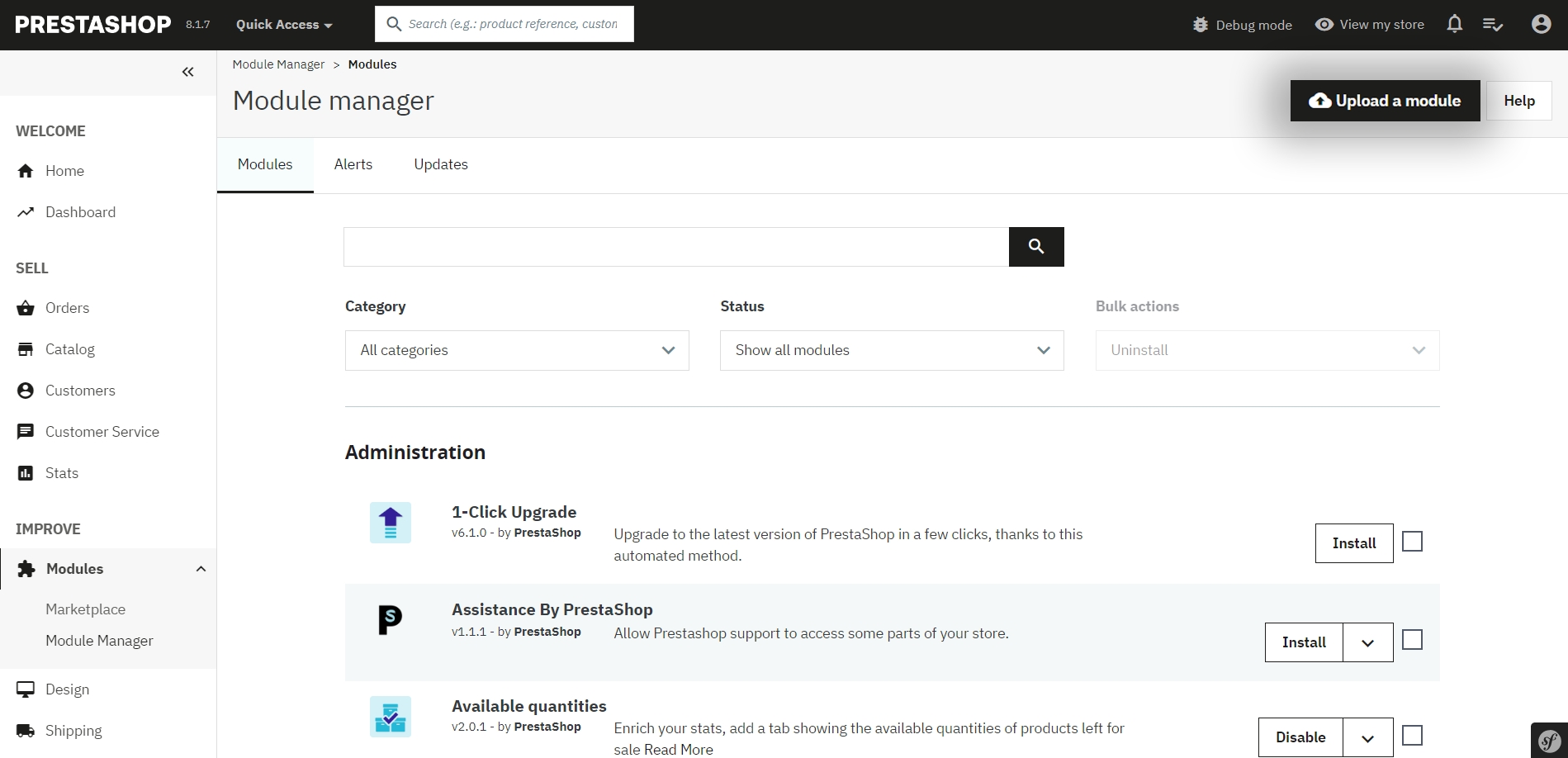
Task: Expand options arrow beside Assistance Install button
Action: coord(1367,642)
